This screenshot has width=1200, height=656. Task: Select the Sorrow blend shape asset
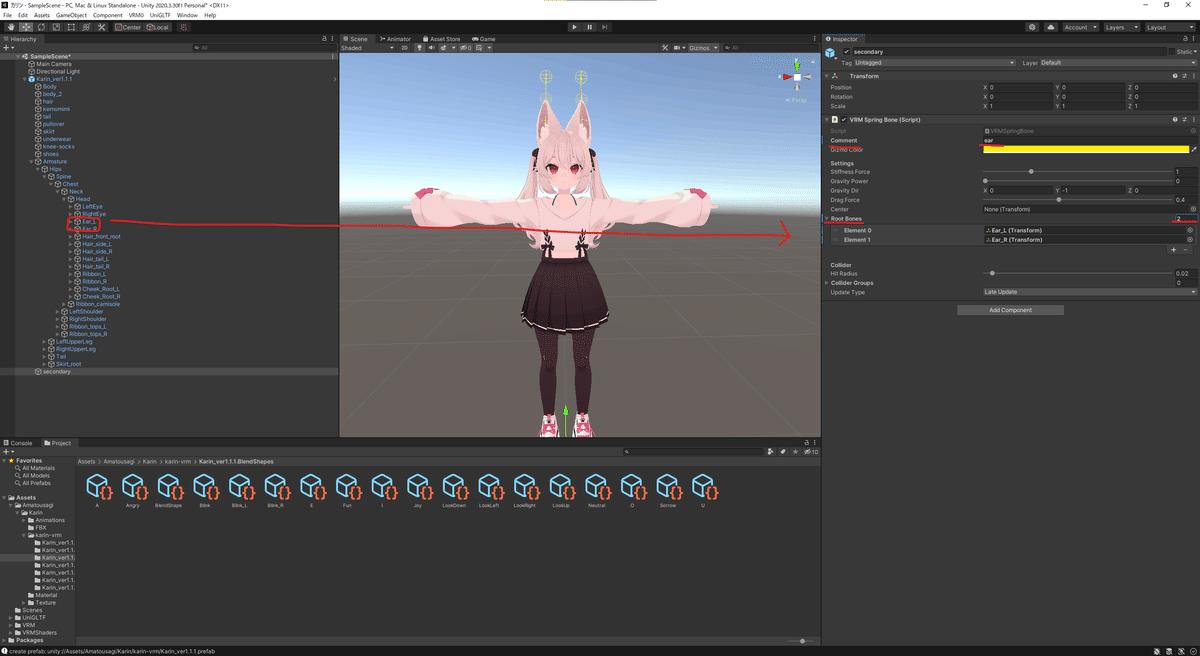pos(668,490)
